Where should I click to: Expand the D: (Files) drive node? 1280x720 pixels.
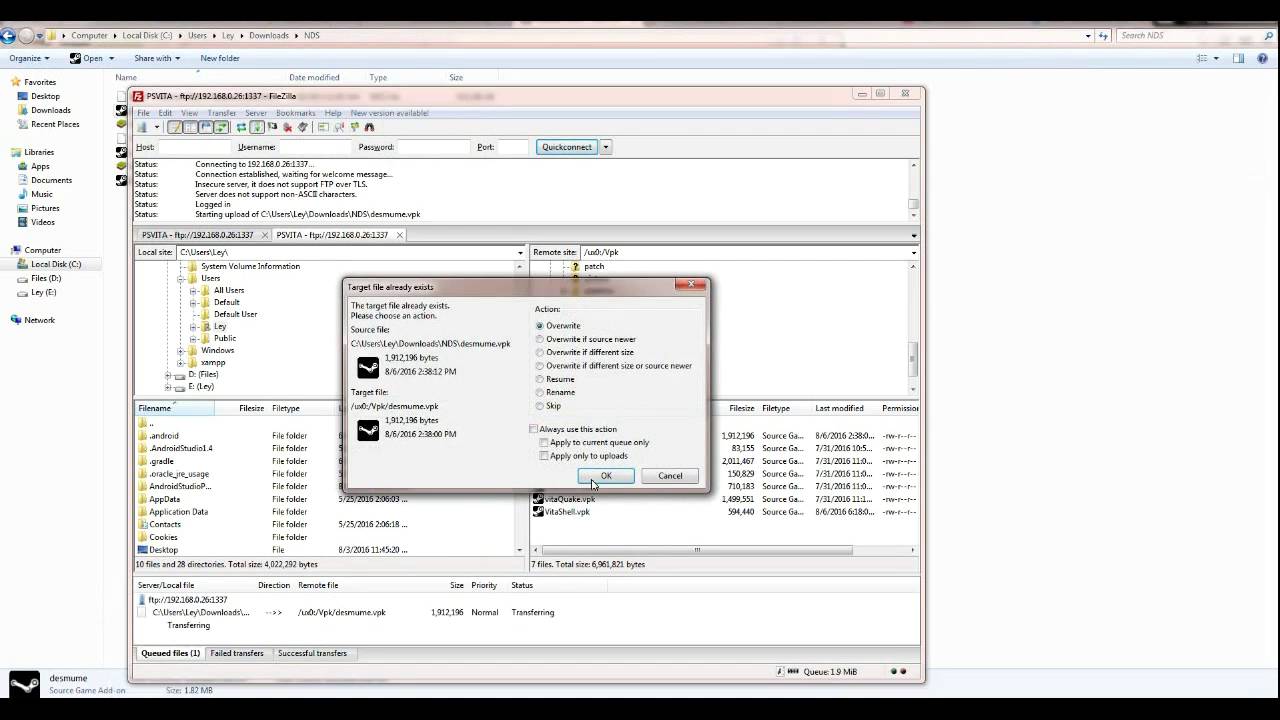[169, 375]
